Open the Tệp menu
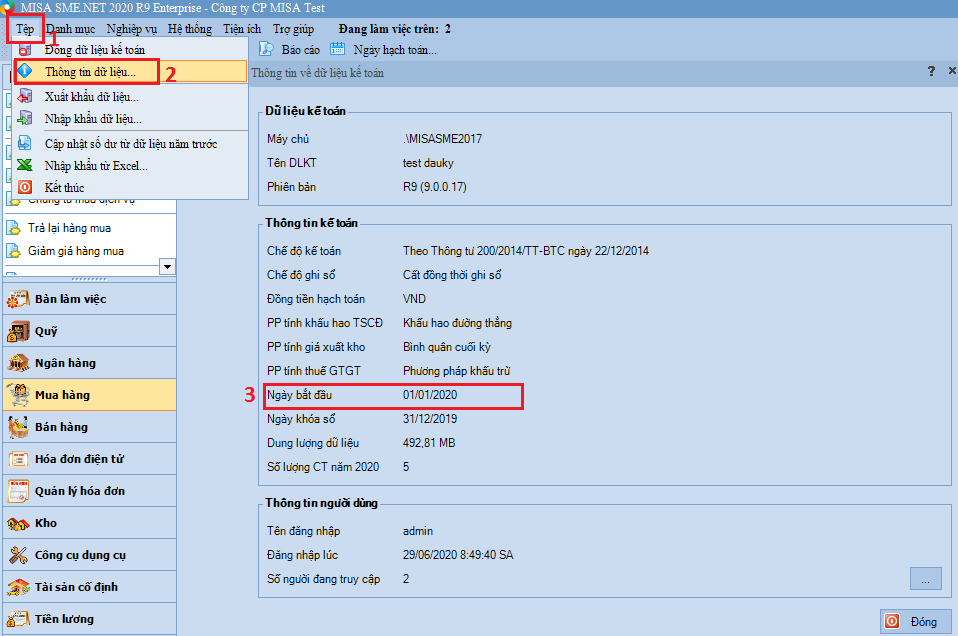 pos(25,29)
